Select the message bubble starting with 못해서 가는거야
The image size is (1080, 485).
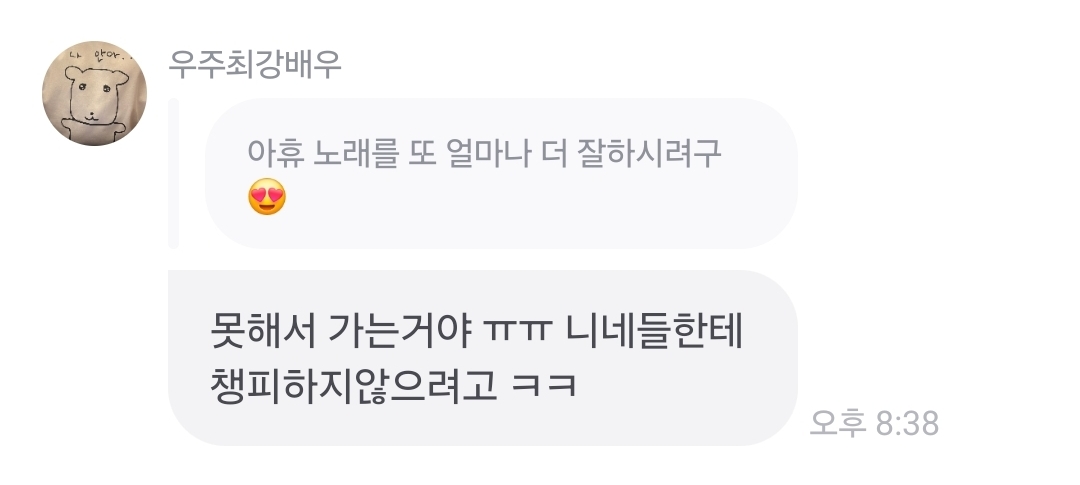coord(483,358)
